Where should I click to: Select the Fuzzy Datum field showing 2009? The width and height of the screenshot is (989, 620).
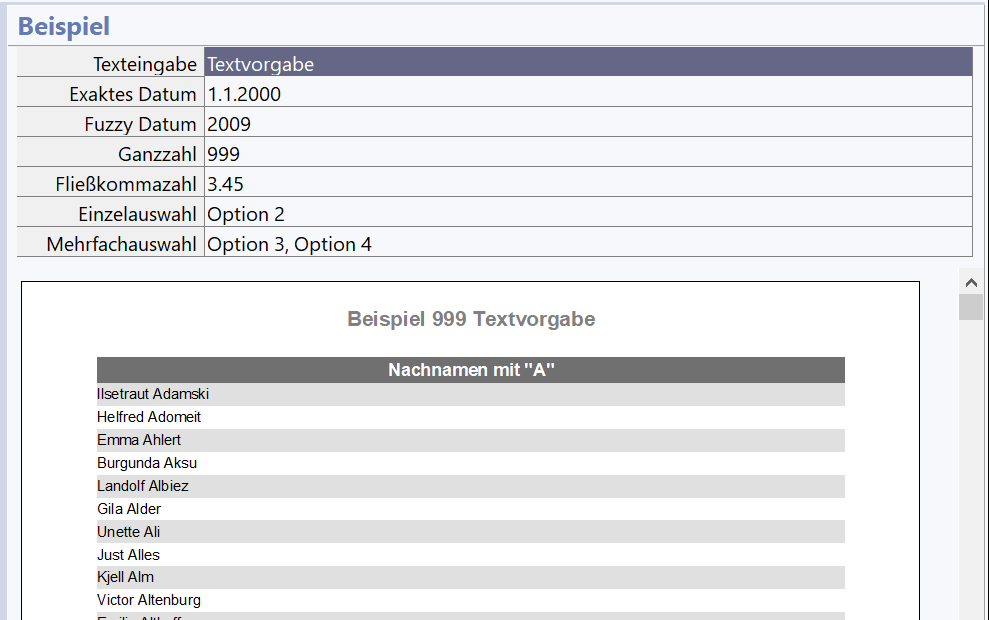click(588, 124)
